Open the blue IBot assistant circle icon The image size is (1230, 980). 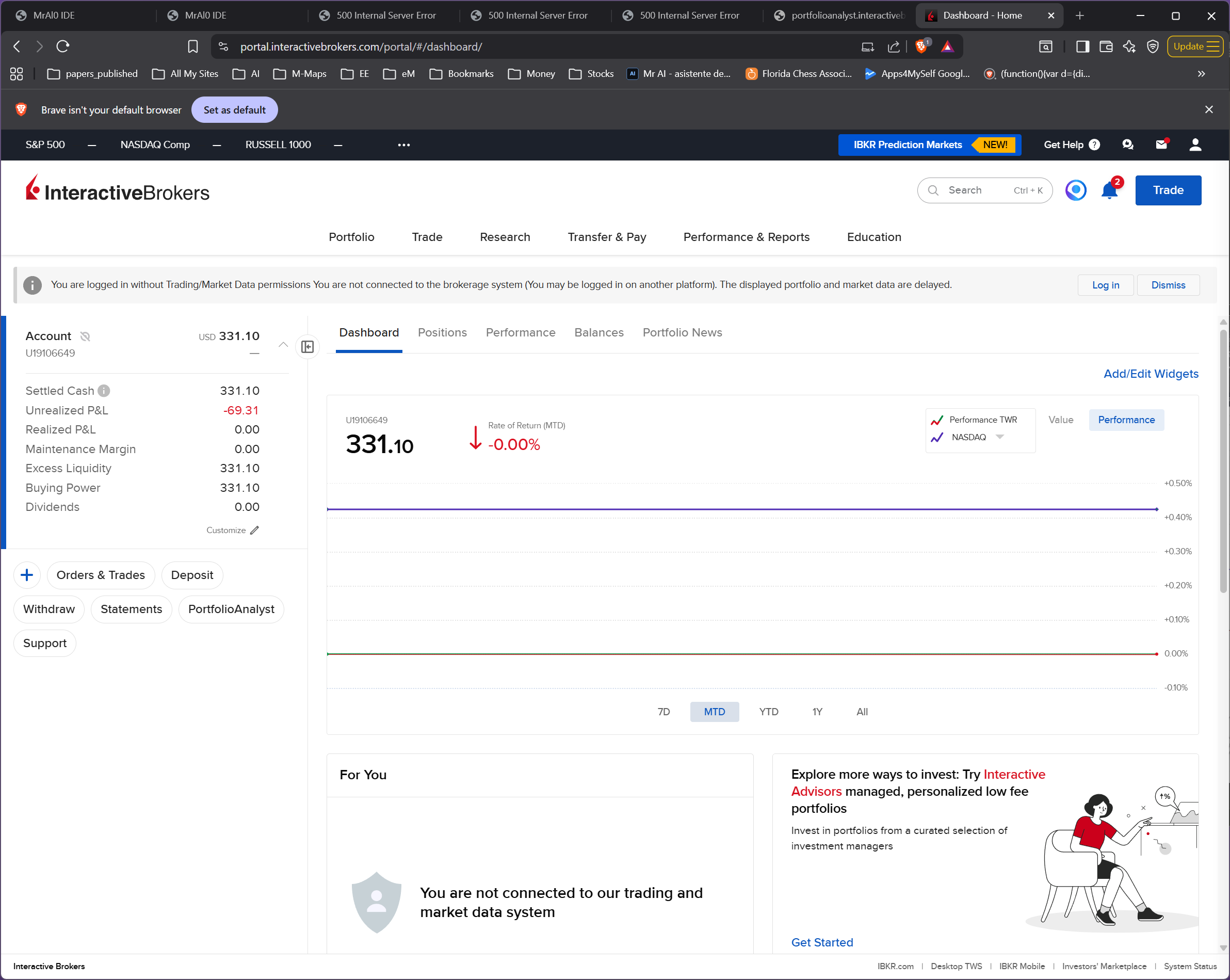[1076, 190]
